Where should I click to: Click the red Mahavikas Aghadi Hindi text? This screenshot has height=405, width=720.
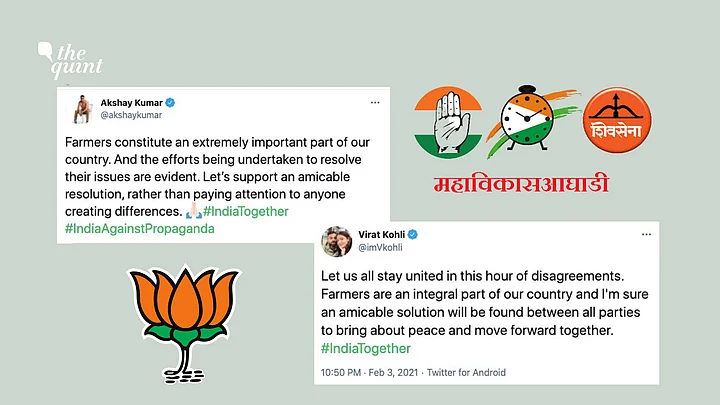tap(521, 184)
